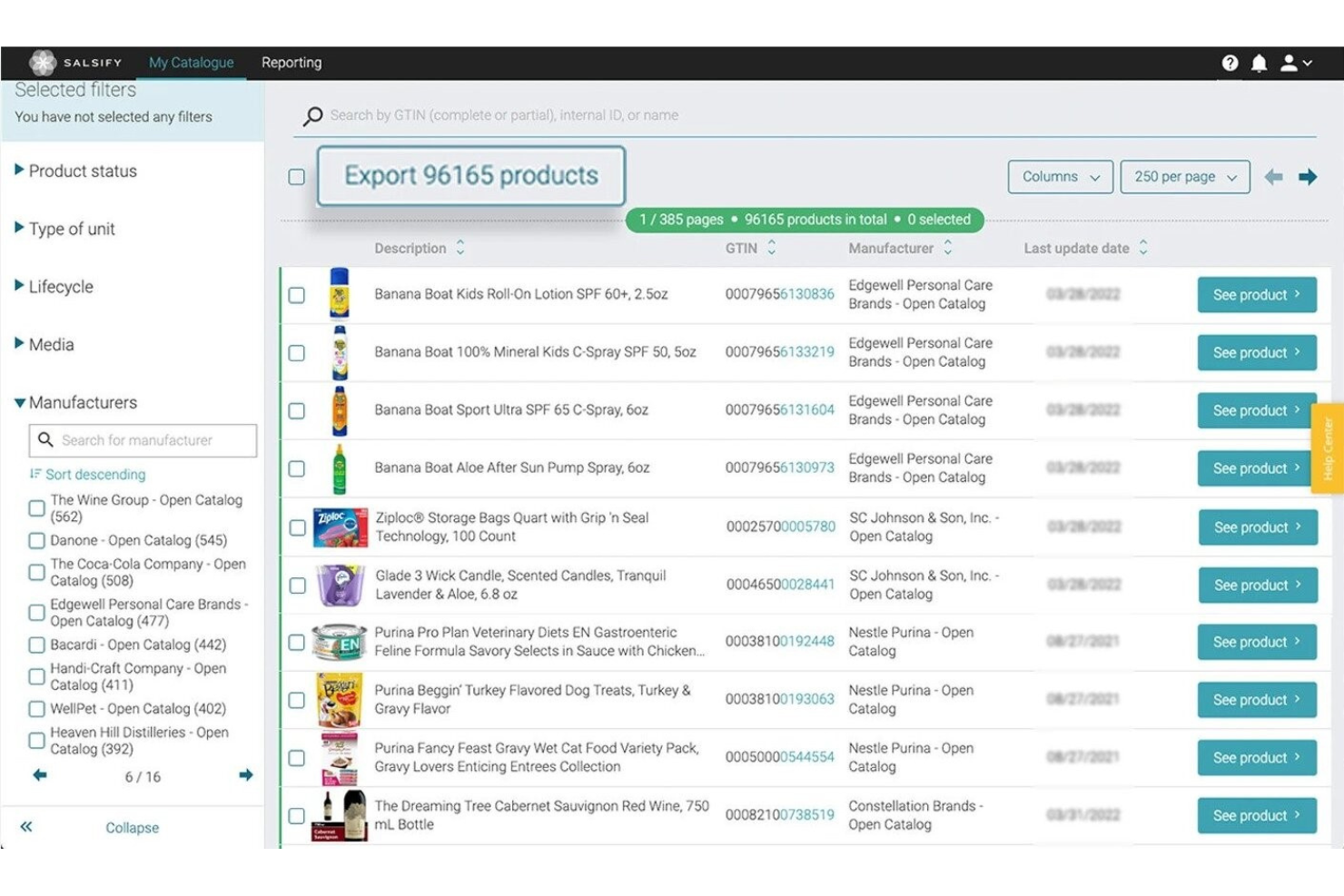Open the Help Center side tab

click(1327, 448)
